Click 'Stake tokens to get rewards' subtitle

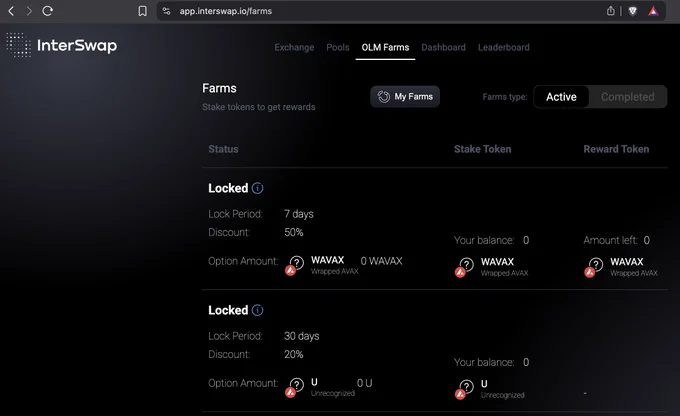258,107
